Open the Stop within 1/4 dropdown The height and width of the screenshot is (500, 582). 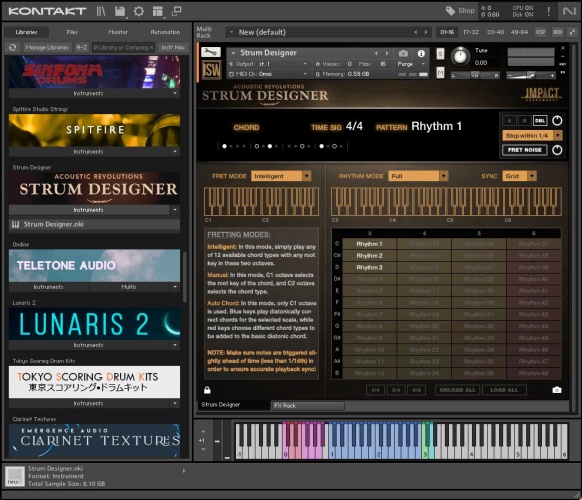click(x=532, y=135)
